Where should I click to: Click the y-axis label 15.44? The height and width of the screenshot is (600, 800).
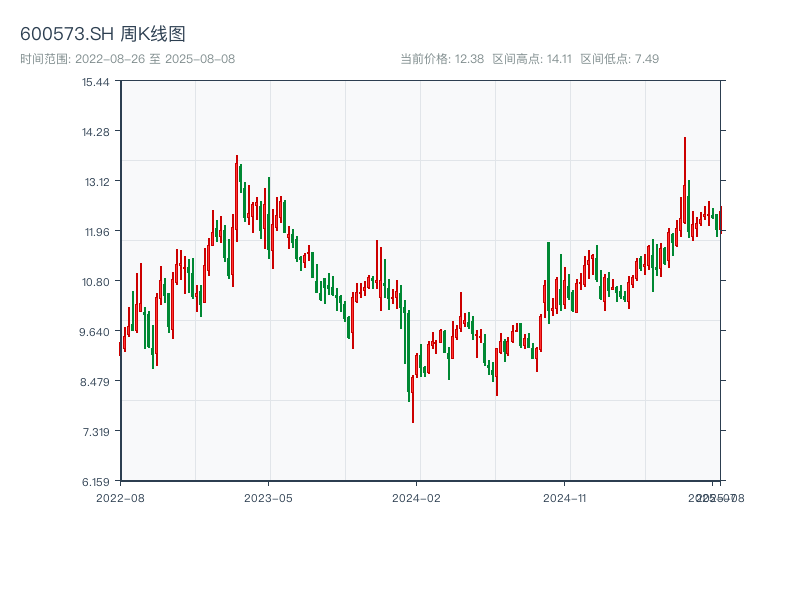(96, 82)
